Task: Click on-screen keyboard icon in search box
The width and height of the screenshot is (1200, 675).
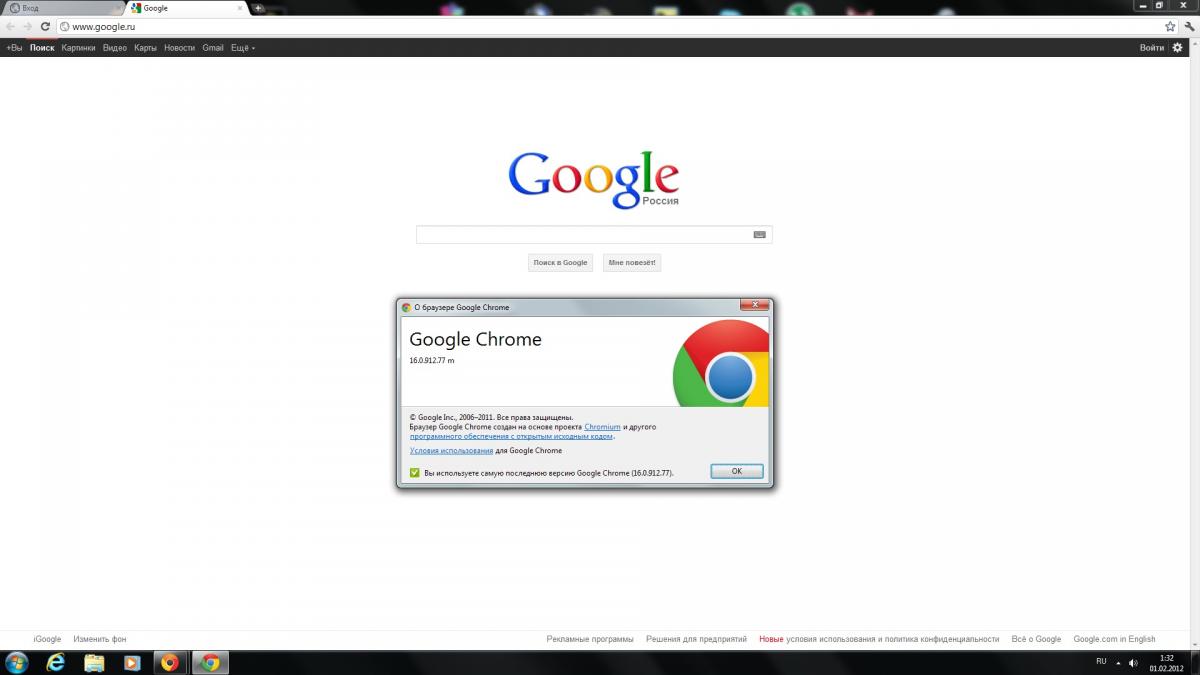Action: tap(759, 235)
